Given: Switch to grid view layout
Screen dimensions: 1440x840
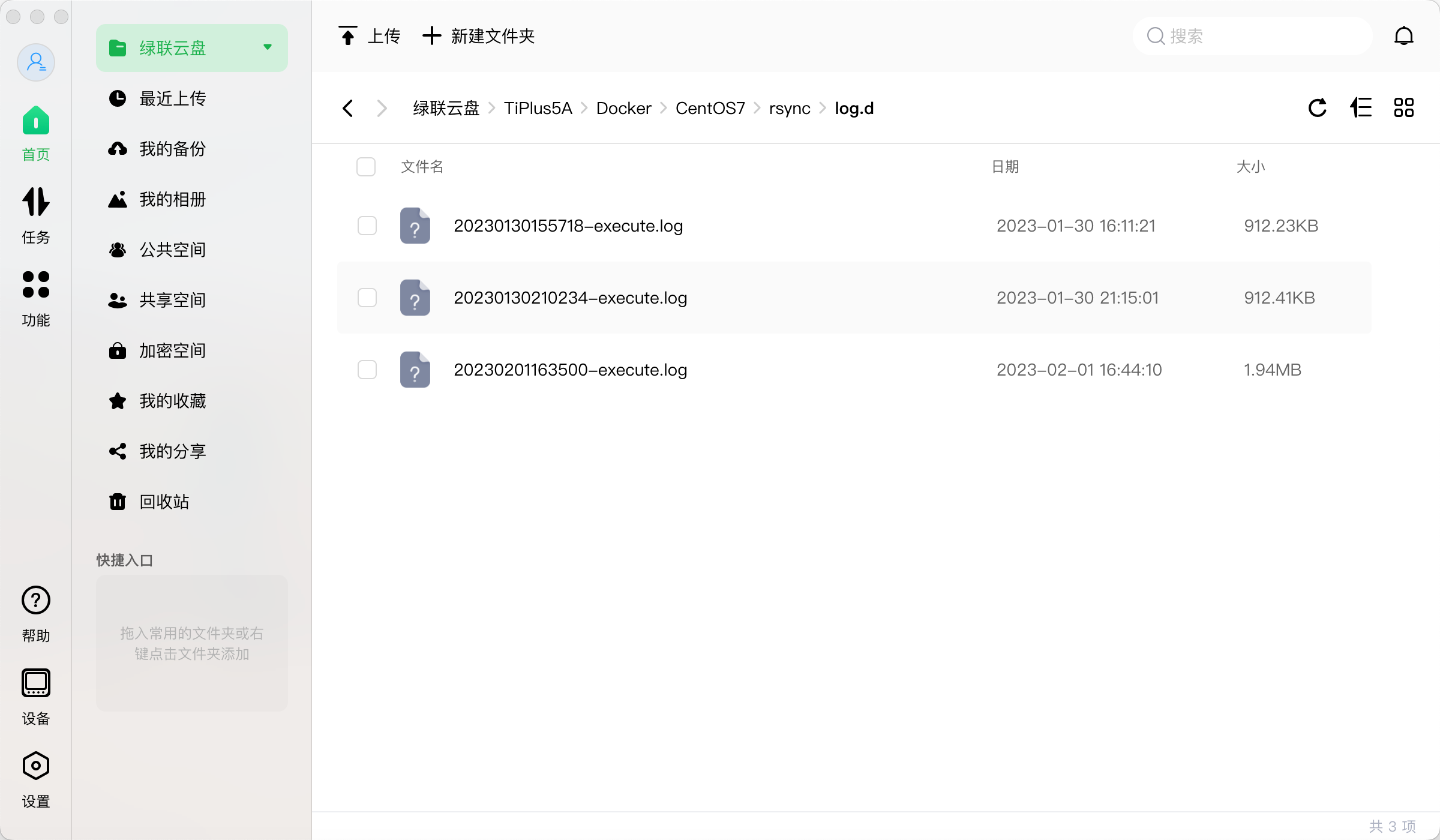Looking at the screenshot, I should 1403,108.
